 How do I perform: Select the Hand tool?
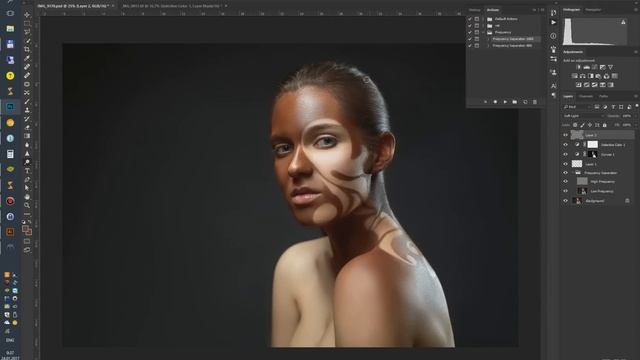tap(27, 197)
